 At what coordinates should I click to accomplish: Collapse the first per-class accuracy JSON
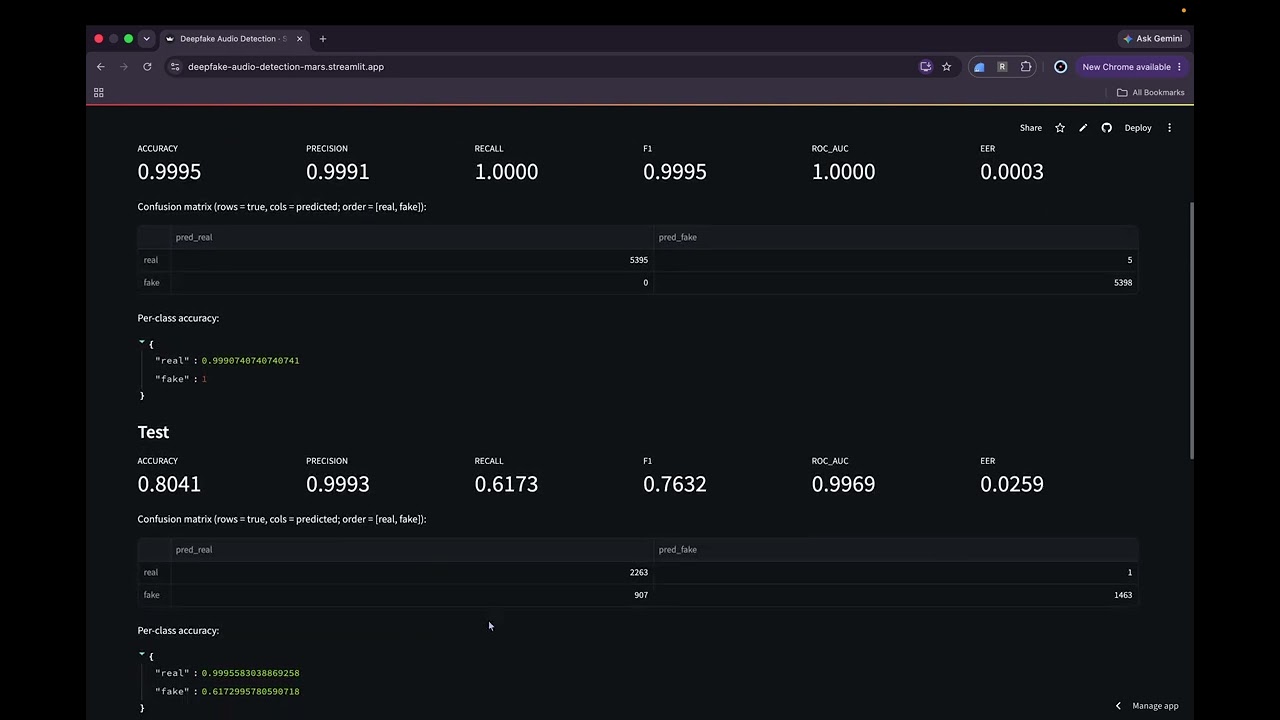[x=142, y=342]
